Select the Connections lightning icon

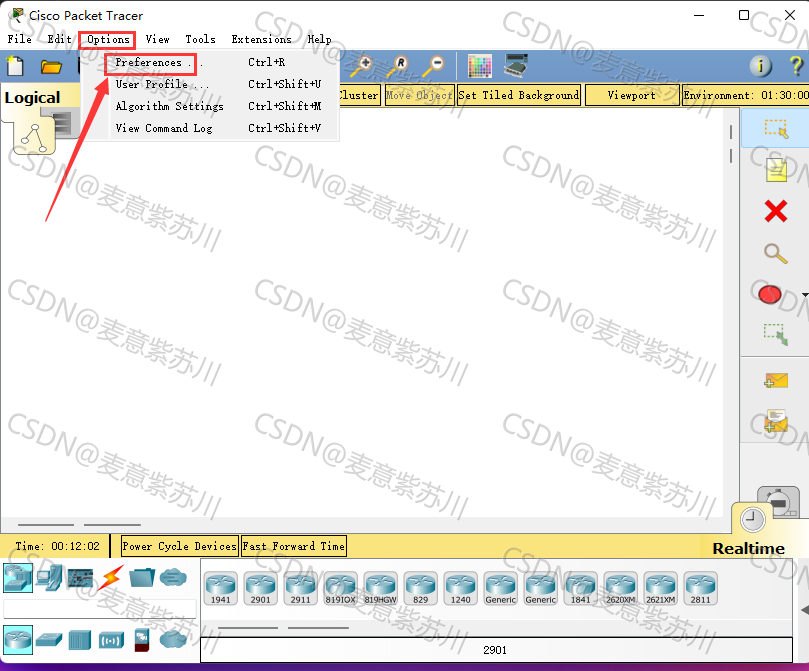tap(111, 578)
